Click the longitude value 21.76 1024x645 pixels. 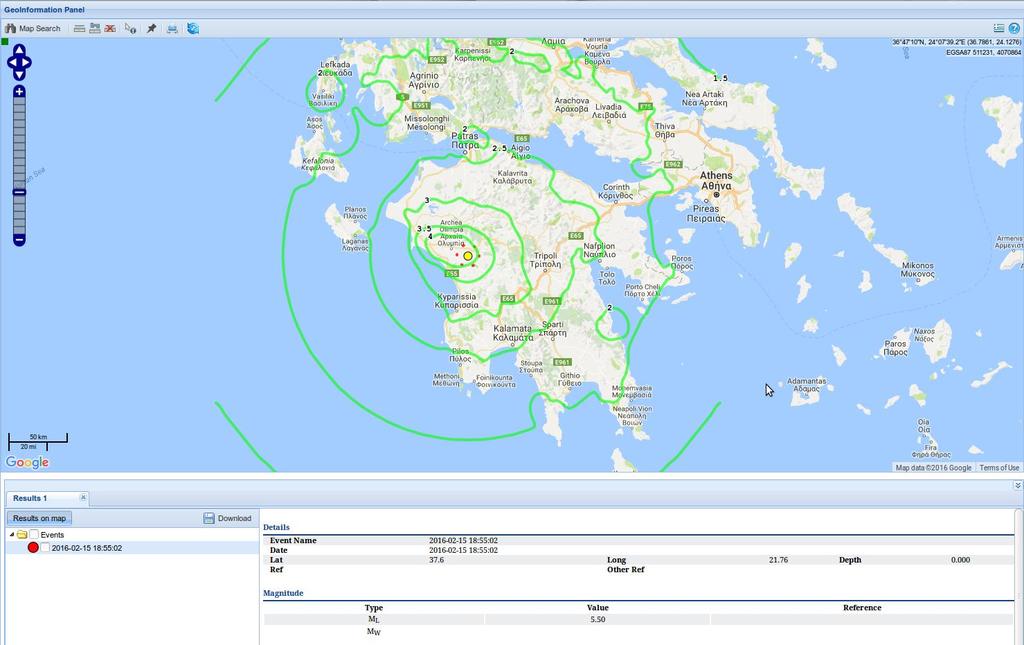(778, 559)
